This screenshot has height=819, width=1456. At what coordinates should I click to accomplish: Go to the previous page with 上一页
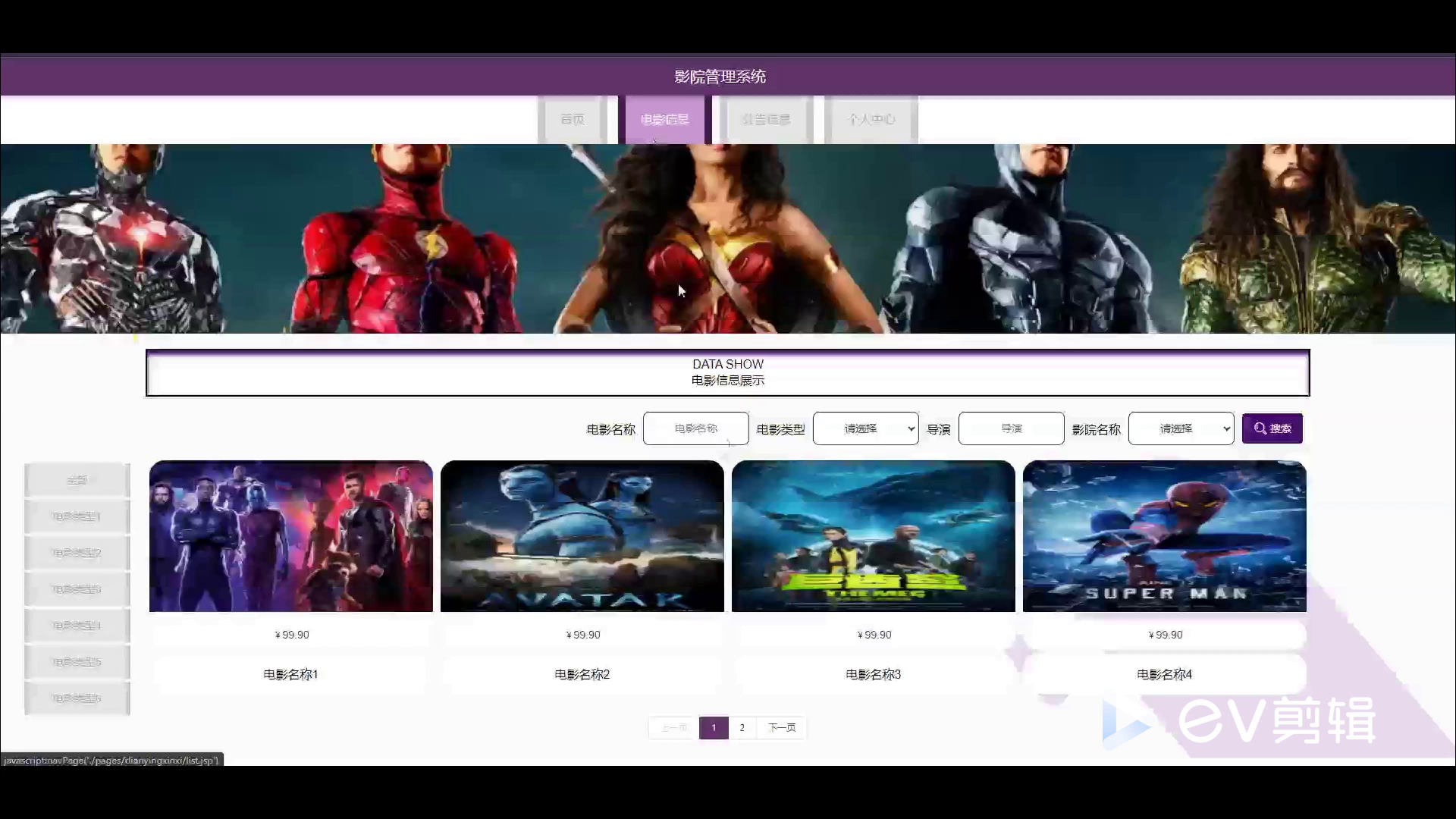(x=674, y=728)
